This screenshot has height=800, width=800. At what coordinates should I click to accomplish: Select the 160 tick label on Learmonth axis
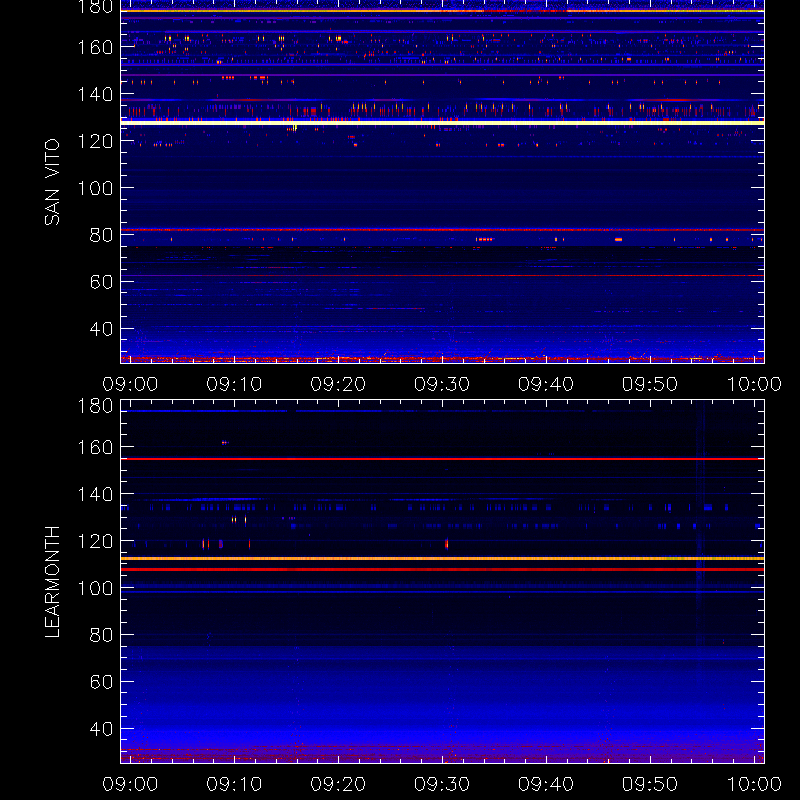coord(95,447)
